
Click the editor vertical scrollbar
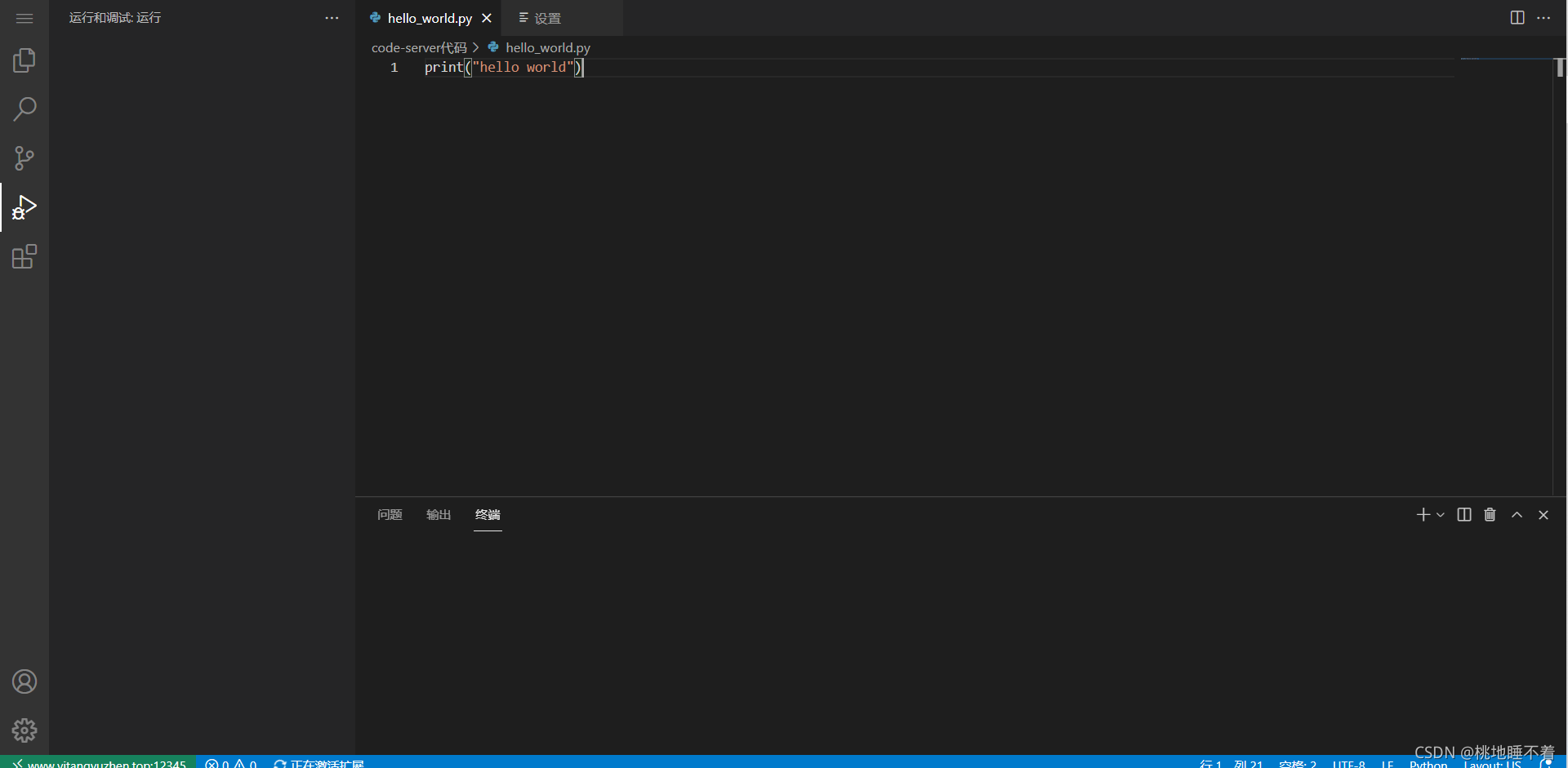point(1560,276)
